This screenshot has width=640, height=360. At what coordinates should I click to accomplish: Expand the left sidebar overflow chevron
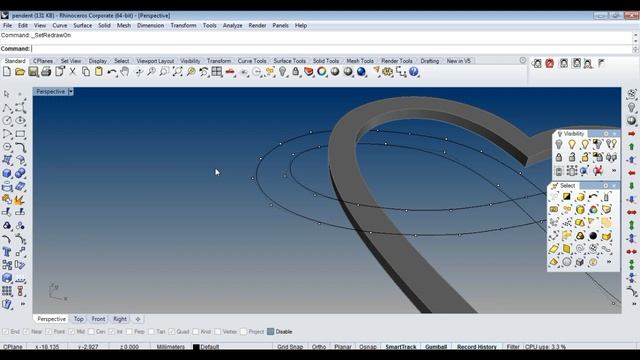pos(23,304)
